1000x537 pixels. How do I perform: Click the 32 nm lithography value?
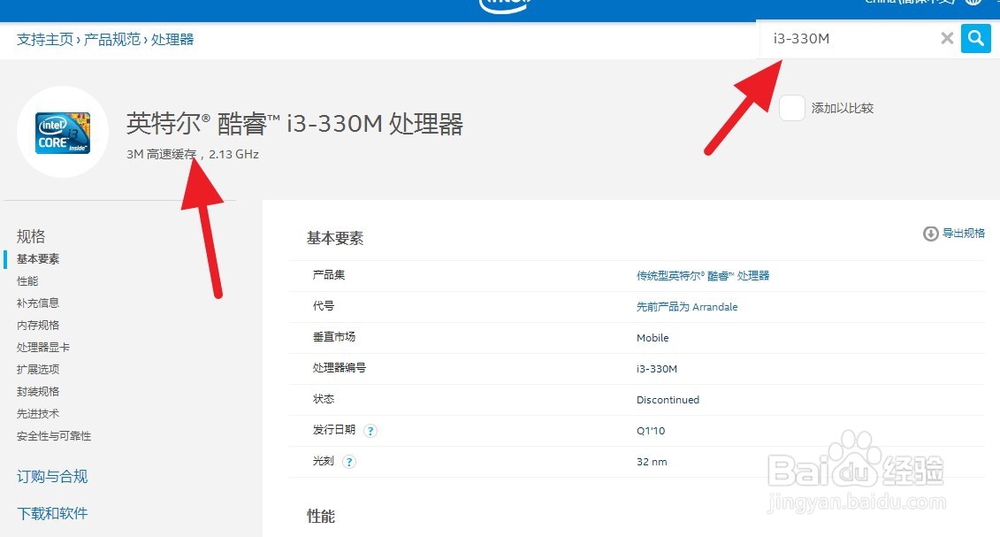tap(652, 462)
